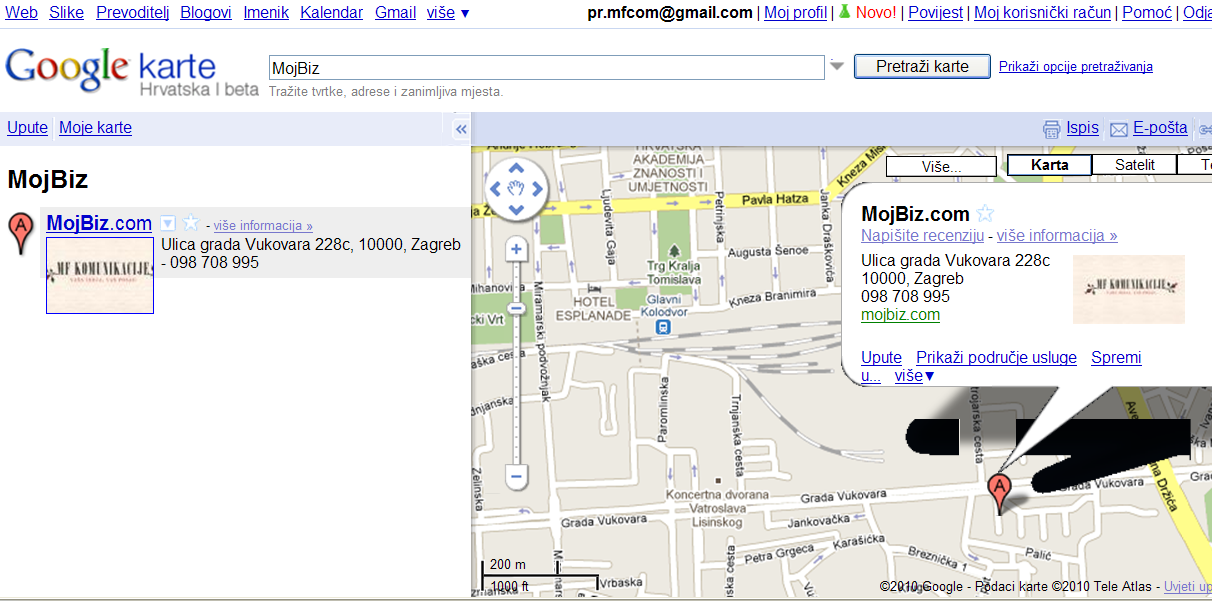
Task: Click the Pretraži karte button
Action: 922,66
